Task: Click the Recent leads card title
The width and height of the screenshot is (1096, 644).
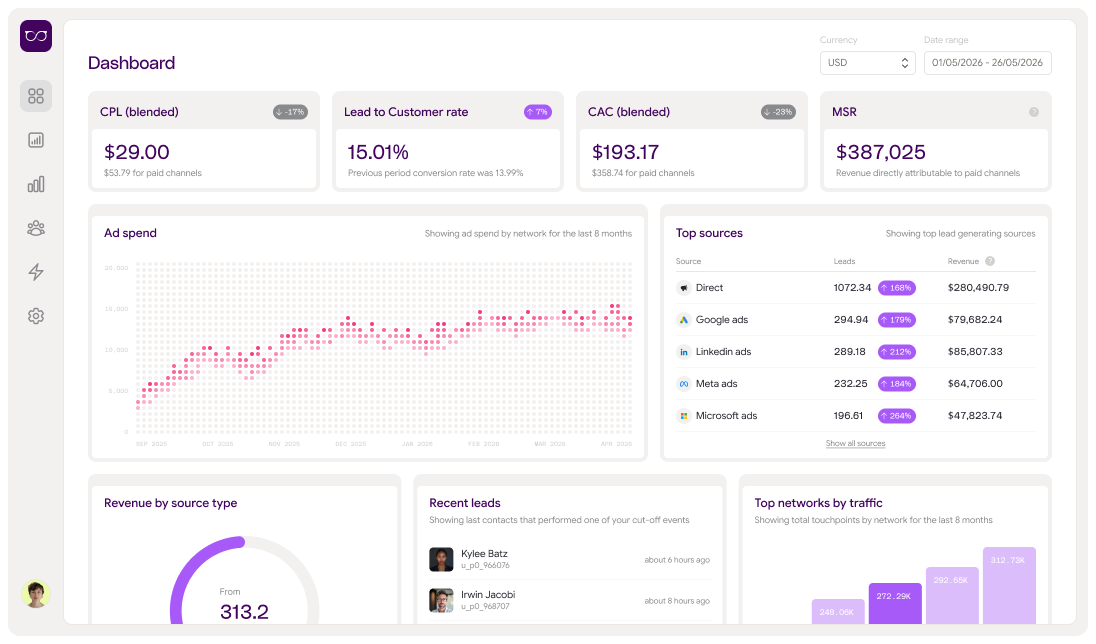Action: pos(465,503)
